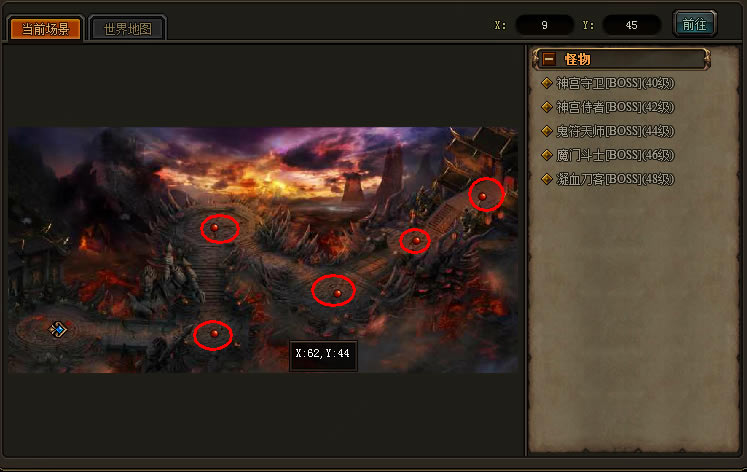The width and height of the screenshot is (747, 472).
Task: Click red boss marker near the pagoda stairs
Action: click(482, 196)
